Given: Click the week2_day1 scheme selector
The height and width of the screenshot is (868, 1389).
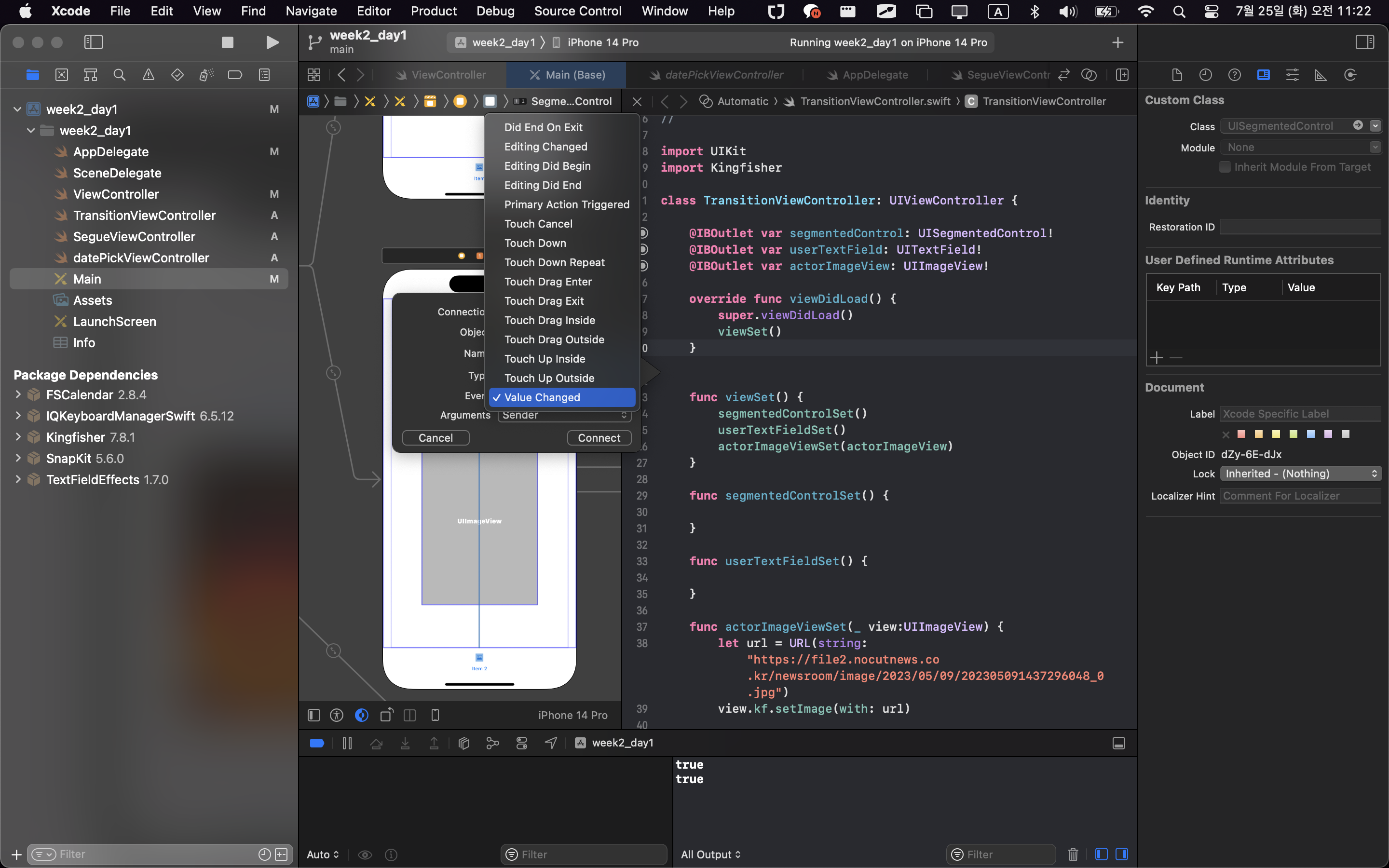Looking at the screenshot, I should coord(496,42).
